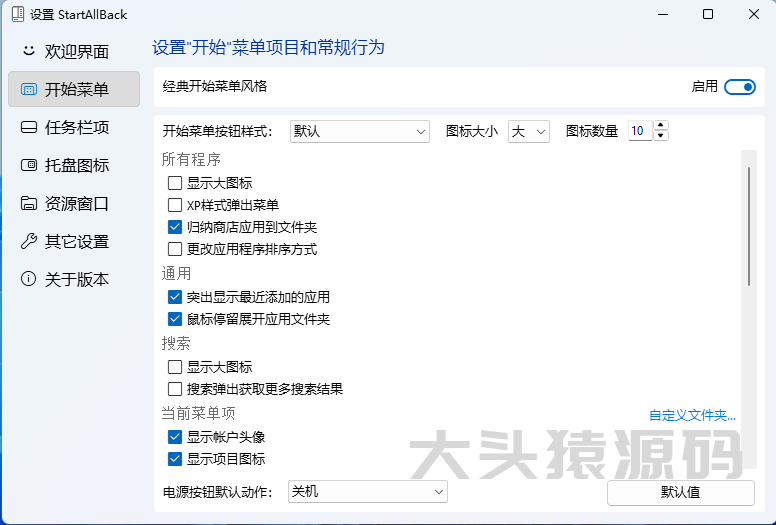Increase 图标数量 with the up arrow

[661, 127]
